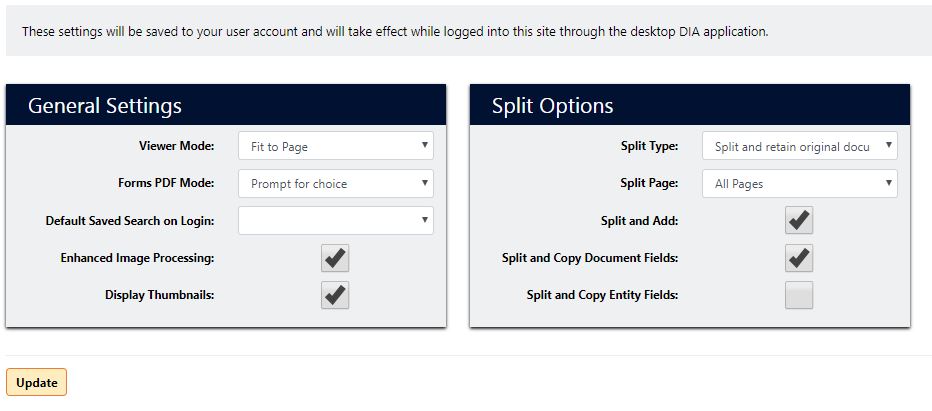The image size is (932, 411).
Task: Open the Forms PDF Mode dropdown
Action: [x=336, y=183]
